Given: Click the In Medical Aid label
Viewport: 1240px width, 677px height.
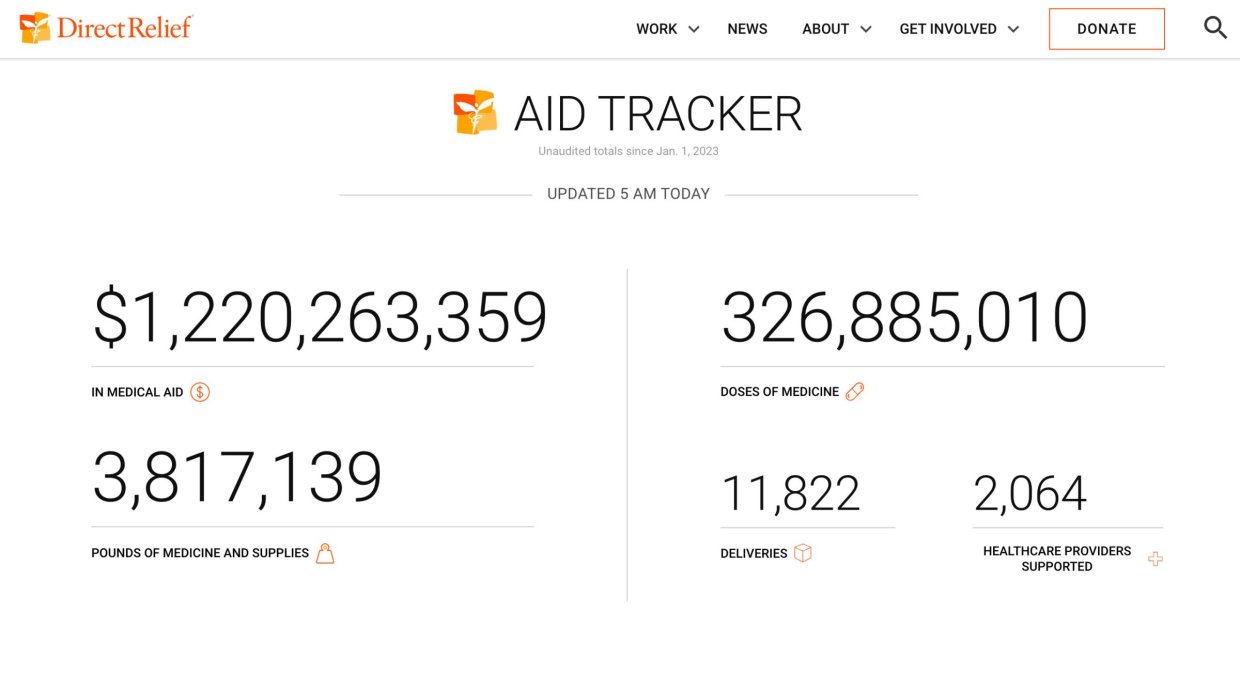Looking at the screenshot, I should point(137,392).
